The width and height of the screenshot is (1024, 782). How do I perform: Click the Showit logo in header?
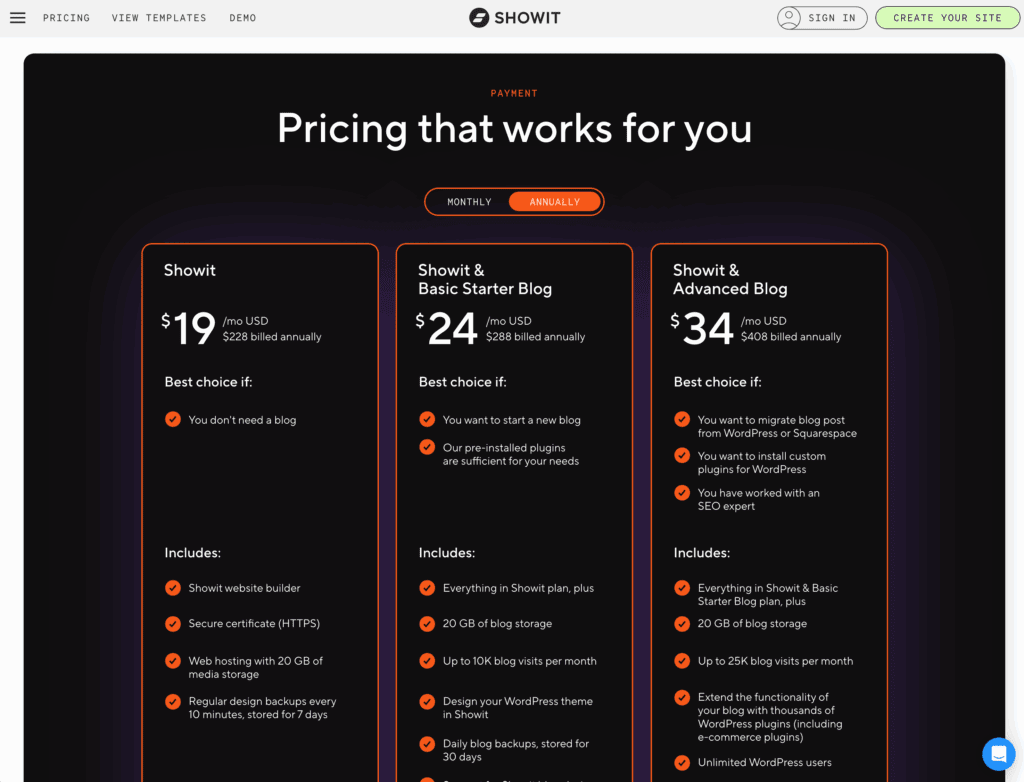click(514, 18)
